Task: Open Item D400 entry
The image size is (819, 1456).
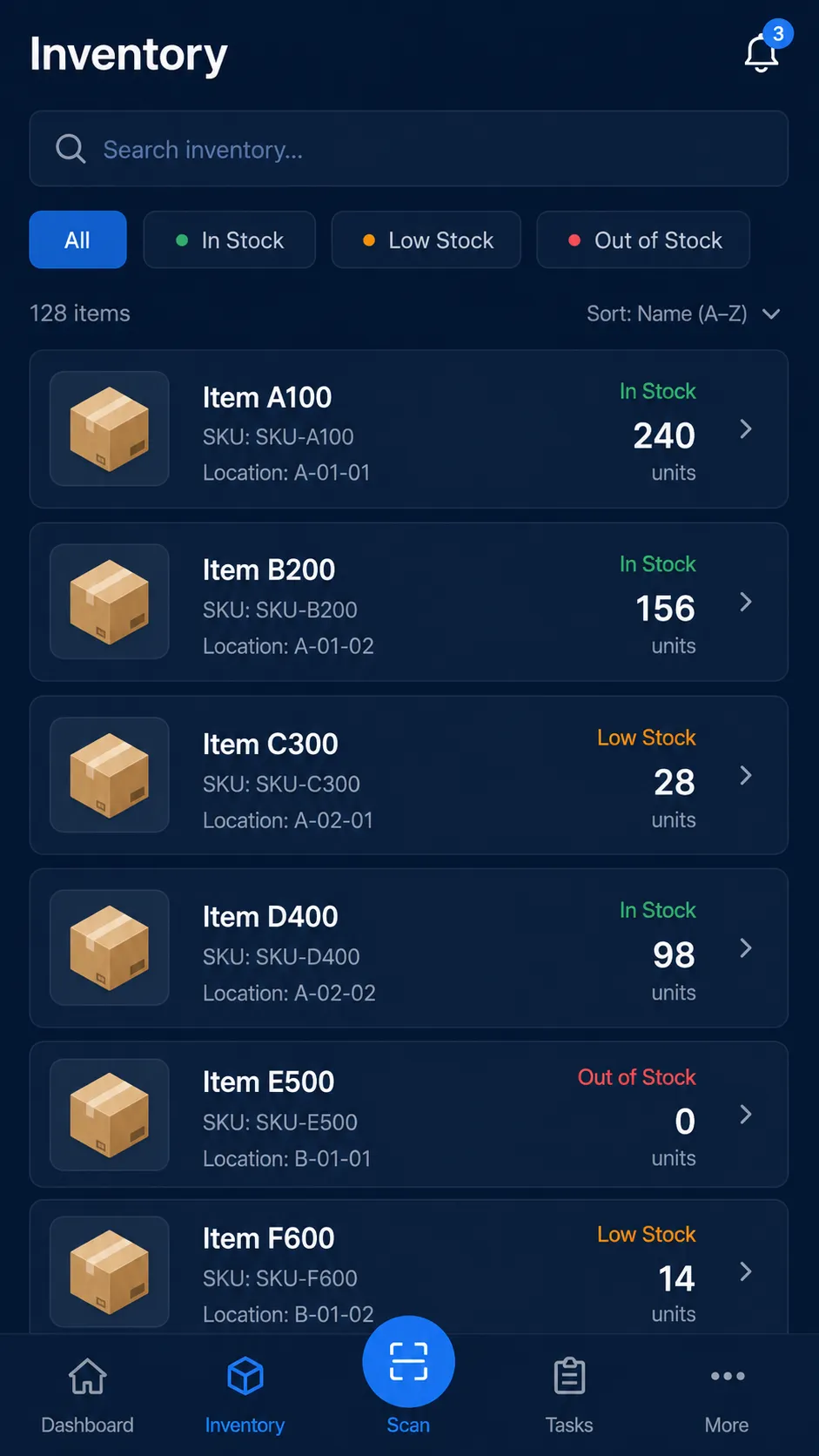Action: point(409,947)
